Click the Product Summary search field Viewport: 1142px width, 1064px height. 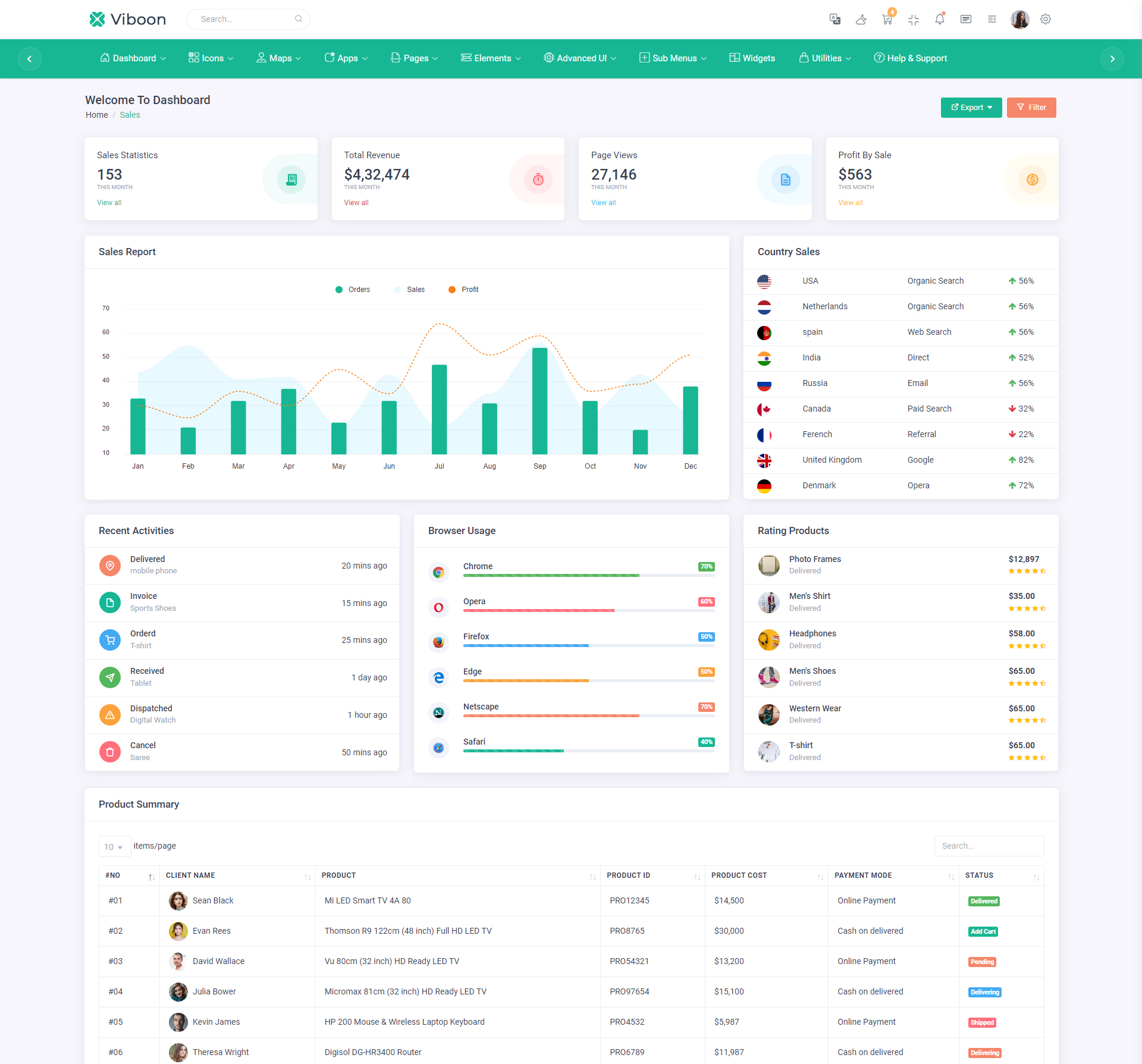point(989,846)
